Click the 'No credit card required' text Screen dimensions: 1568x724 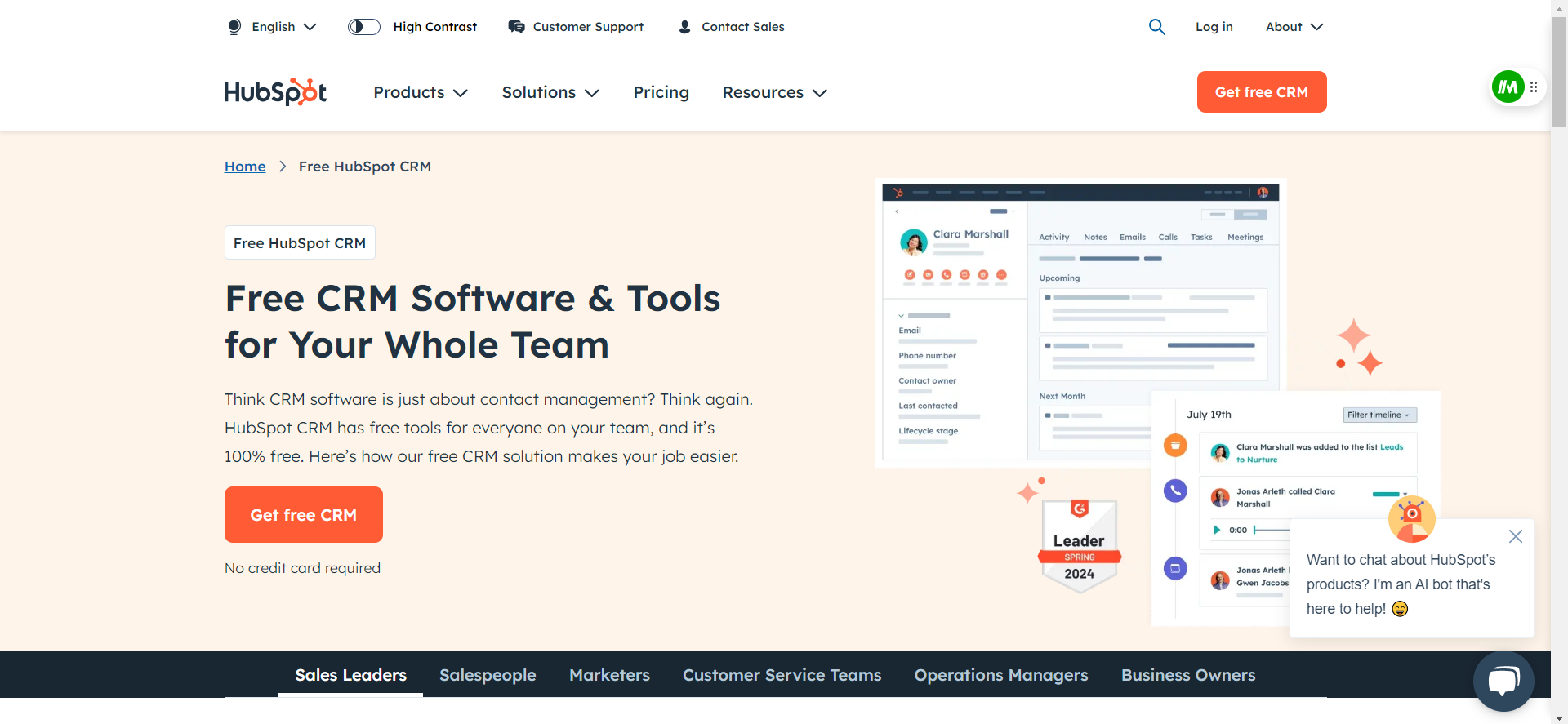click(x=302, y=568)
